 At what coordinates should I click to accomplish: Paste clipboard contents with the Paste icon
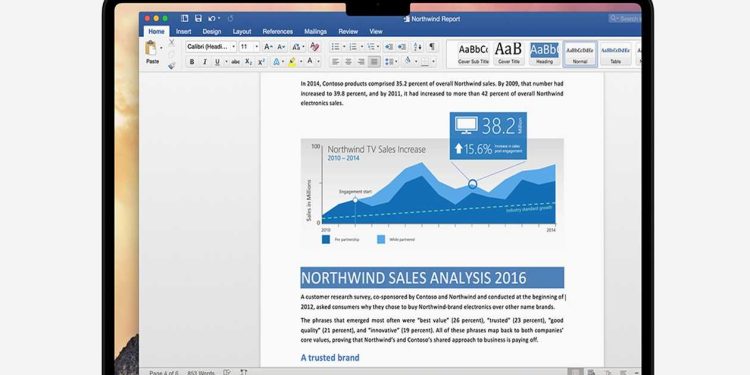click(x=151, y=48)
